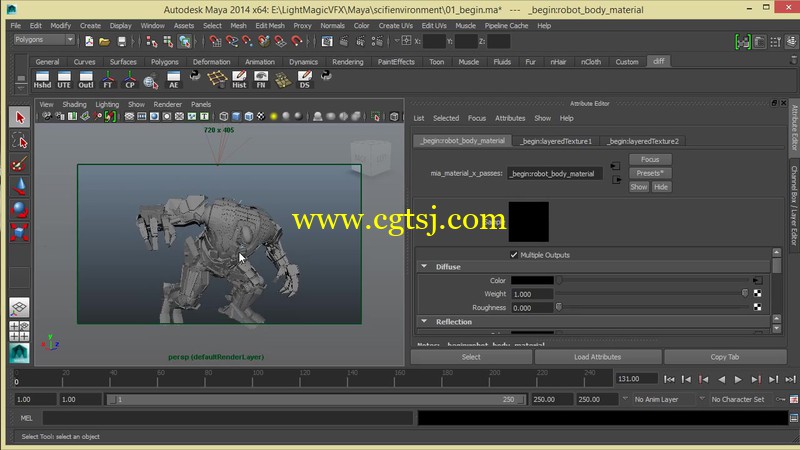Open the _begin:layeredTexture2 tab
Viewport: 800px width, 450px height.
(x=643, y=141)
